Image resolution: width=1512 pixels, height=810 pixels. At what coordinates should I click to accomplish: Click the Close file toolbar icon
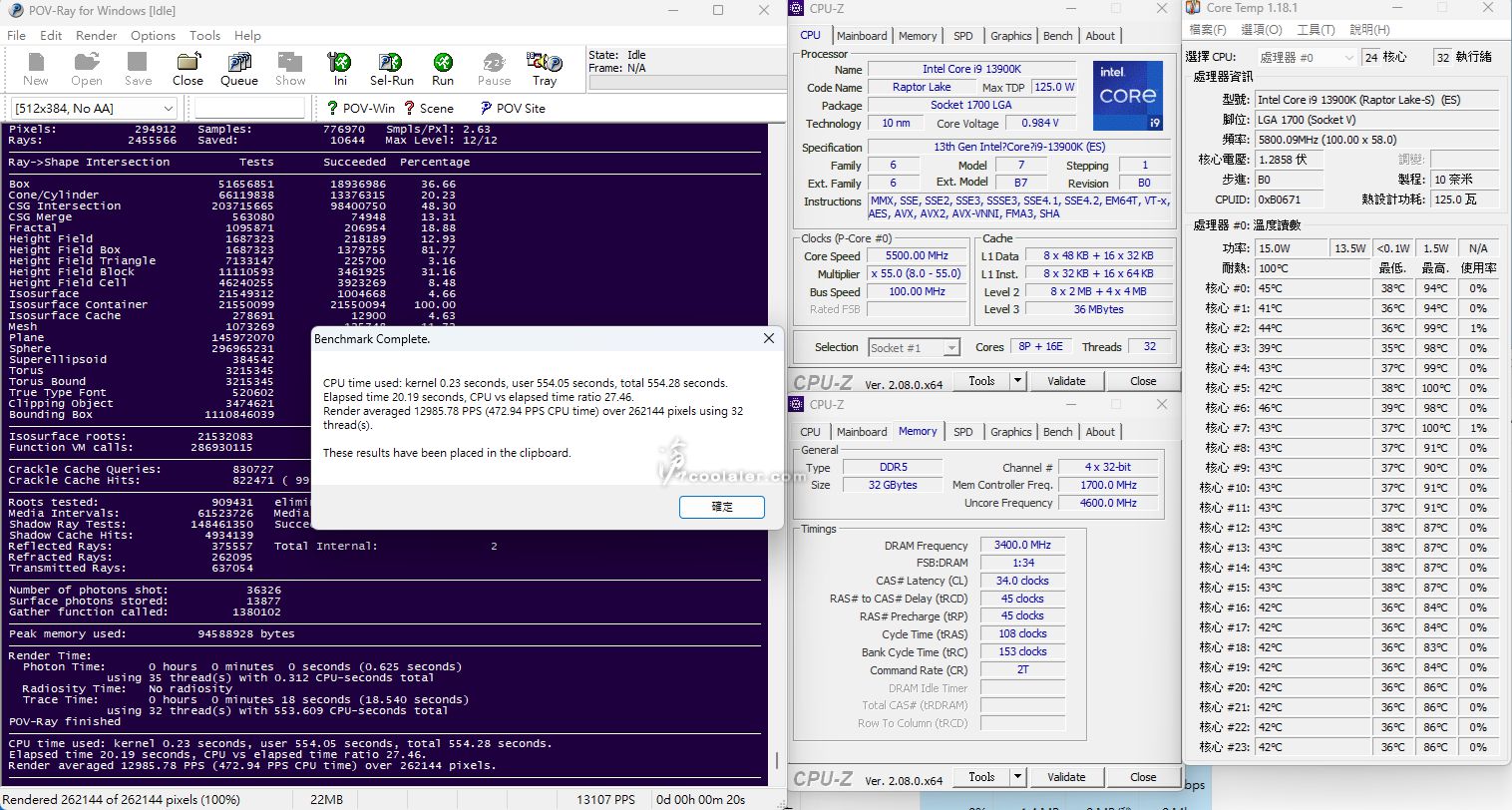pos(188,69)
